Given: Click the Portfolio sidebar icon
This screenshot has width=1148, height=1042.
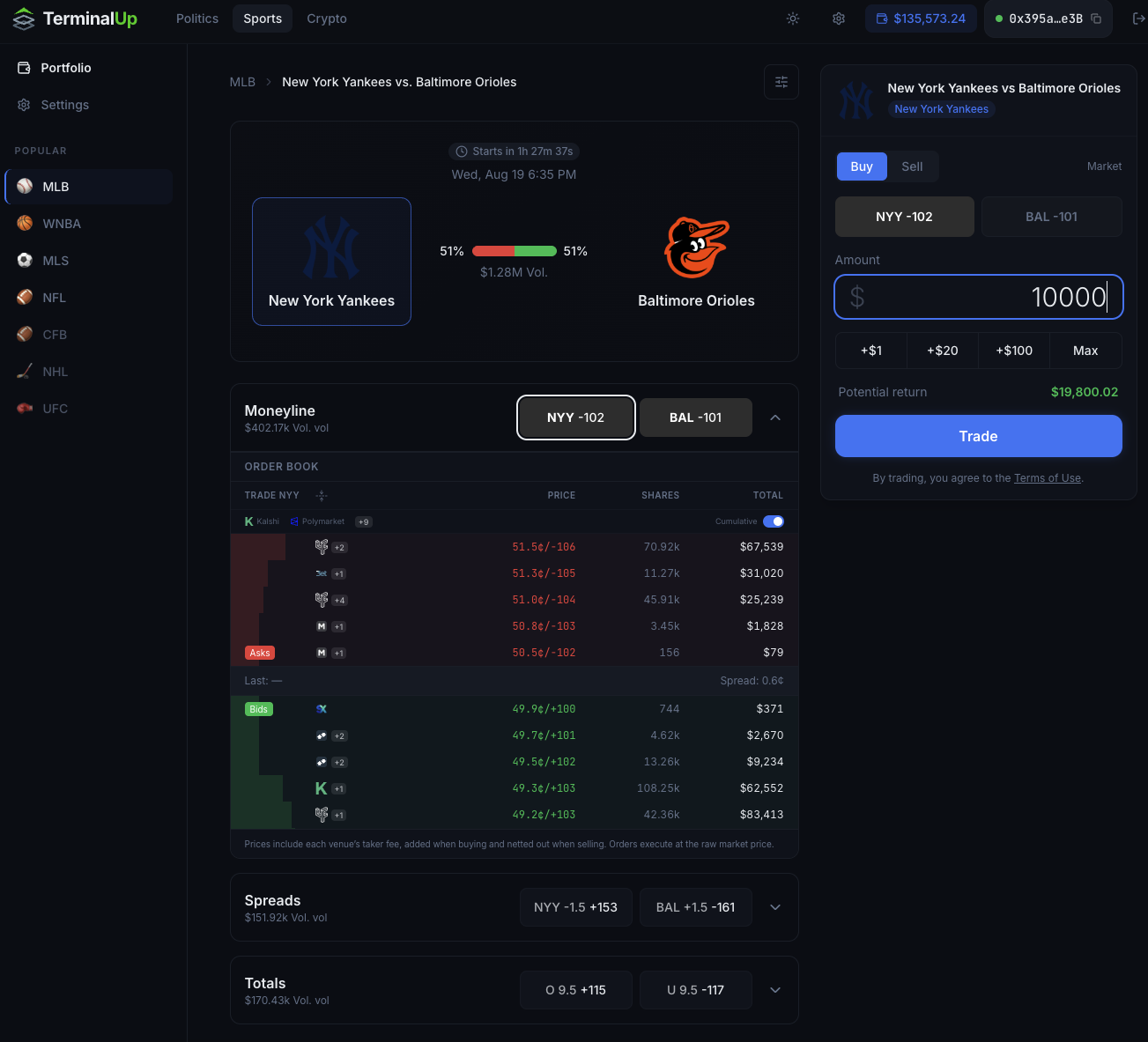Looking at the screenshot, I should tap(25, 68).
